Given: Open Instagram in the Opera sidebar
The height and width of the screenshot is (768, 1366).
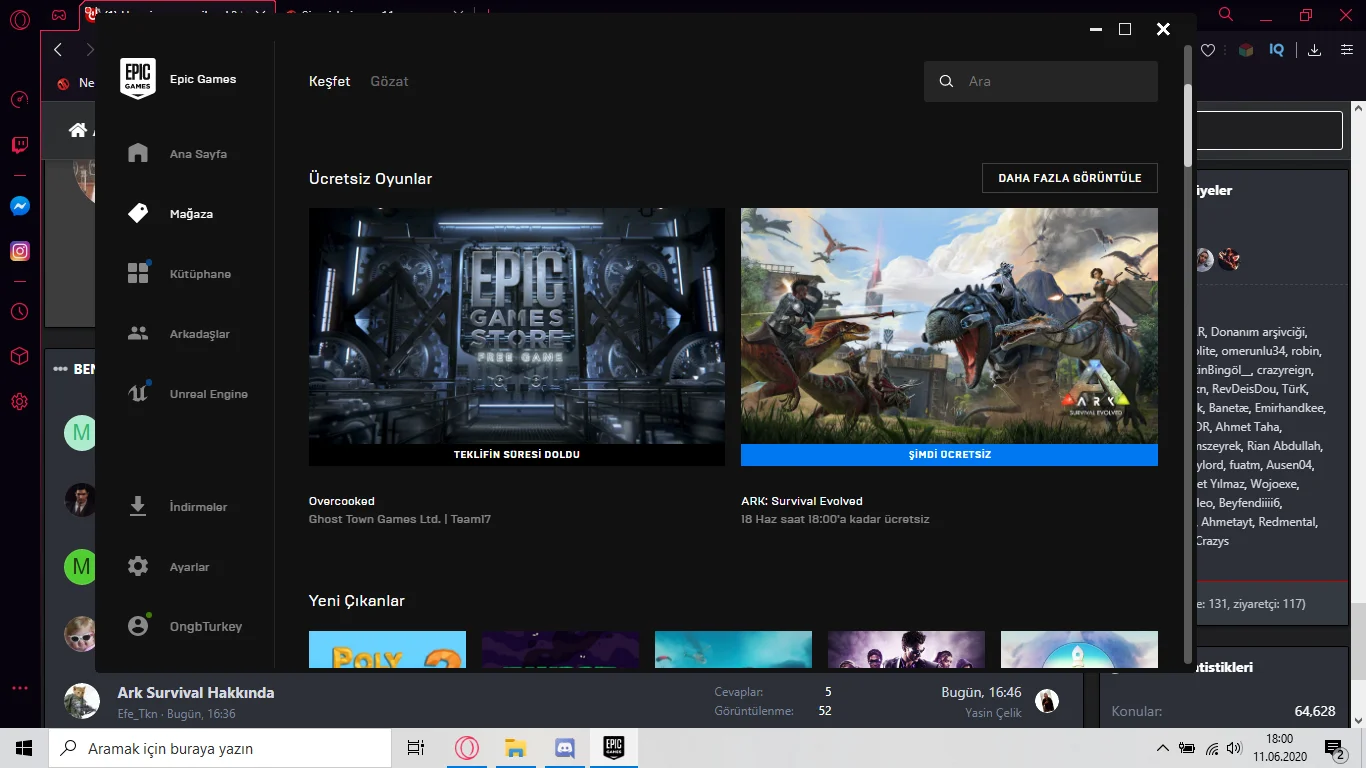Looking at the screenshot, I should (19, 251).
